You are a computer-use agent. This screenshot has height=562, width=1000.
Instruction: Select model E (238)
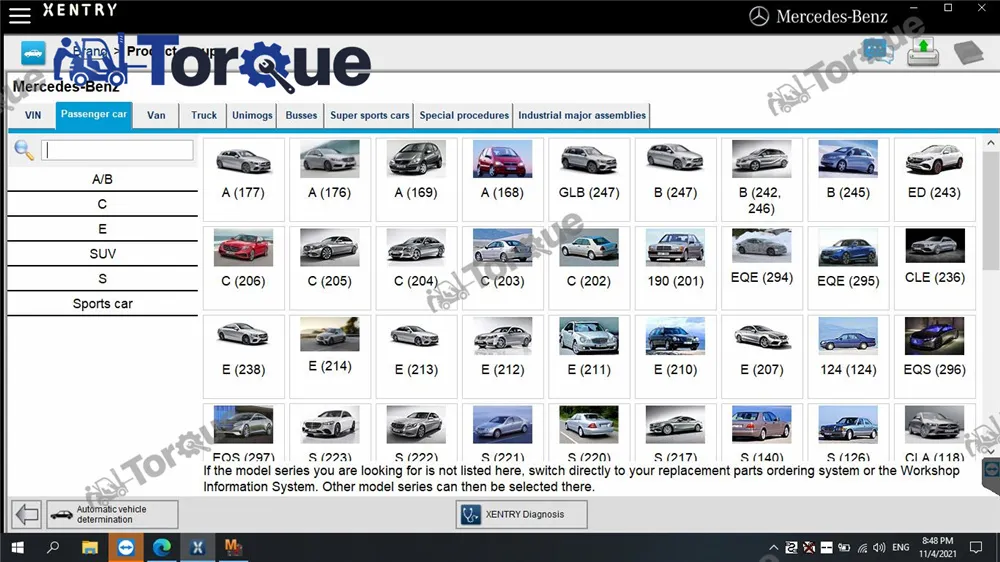click(243, 357)
